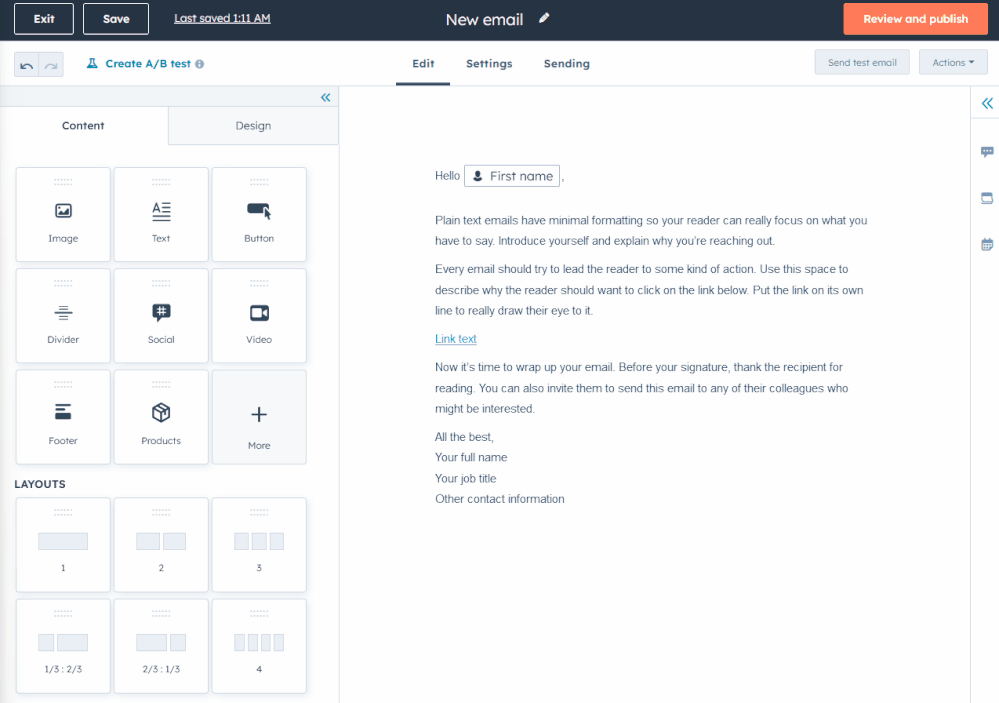
Task: Choose the Divider content module
Action: point(63,315)
